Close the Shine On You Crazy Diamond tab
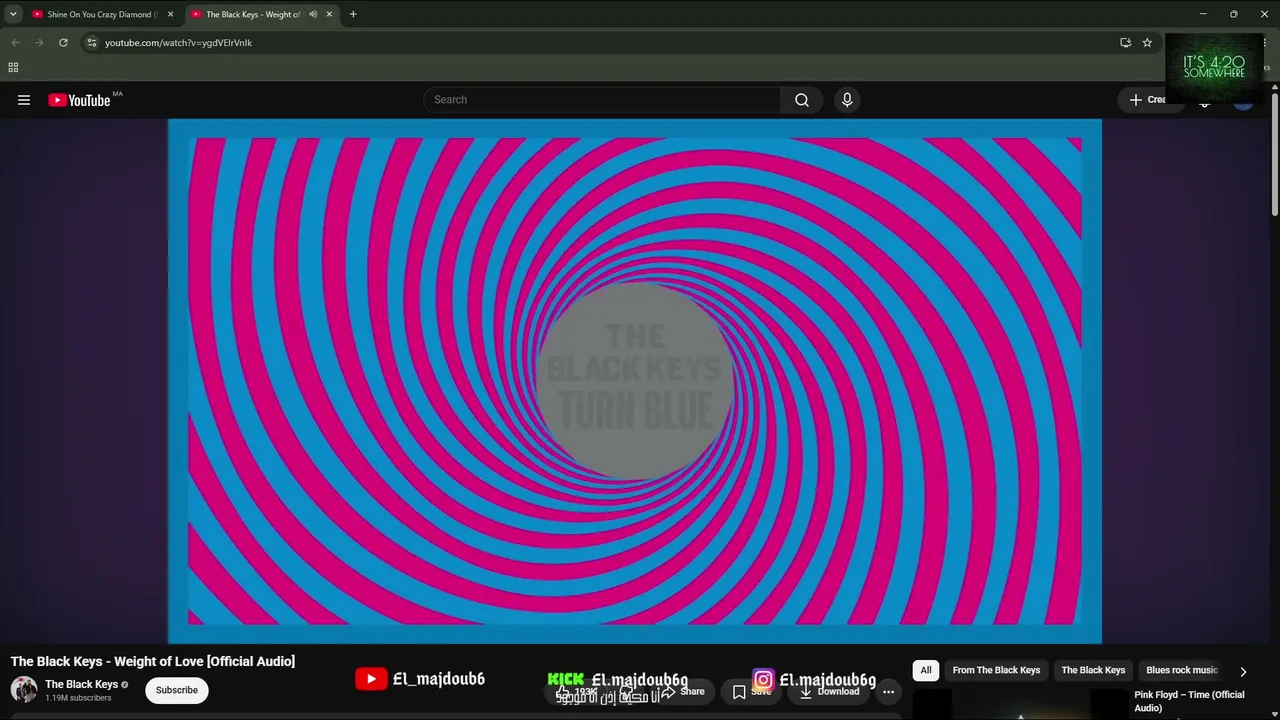The image size is (1280, 720). click(170, 14)
